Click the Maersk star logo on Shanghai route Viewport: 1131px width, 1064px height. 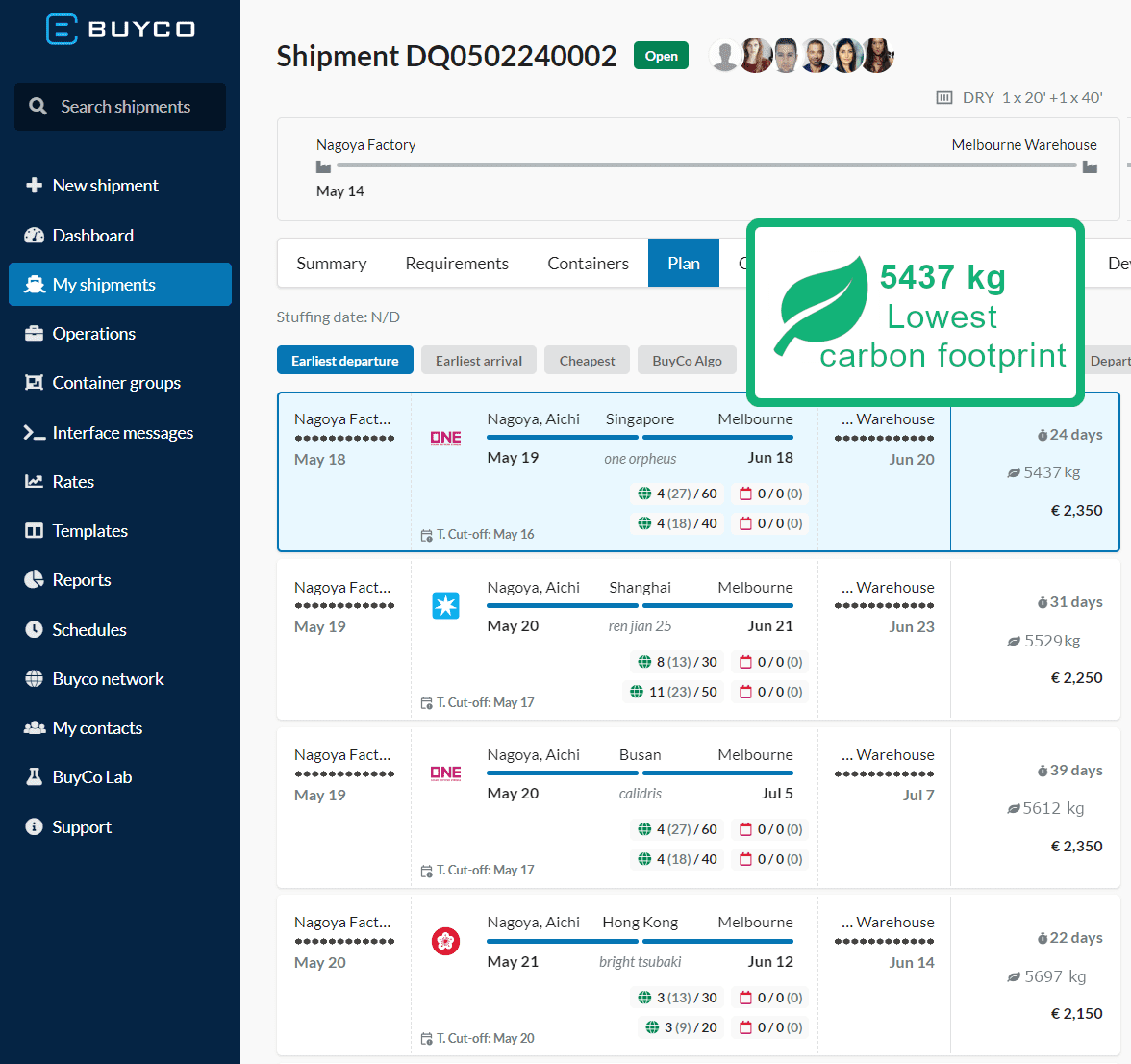coord(445,605)
